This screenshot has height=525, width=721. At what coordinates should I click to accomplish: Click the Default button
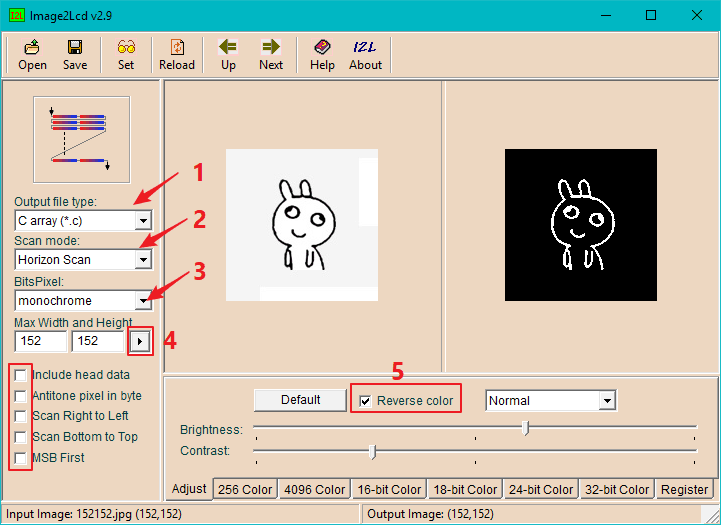point(300,400)
